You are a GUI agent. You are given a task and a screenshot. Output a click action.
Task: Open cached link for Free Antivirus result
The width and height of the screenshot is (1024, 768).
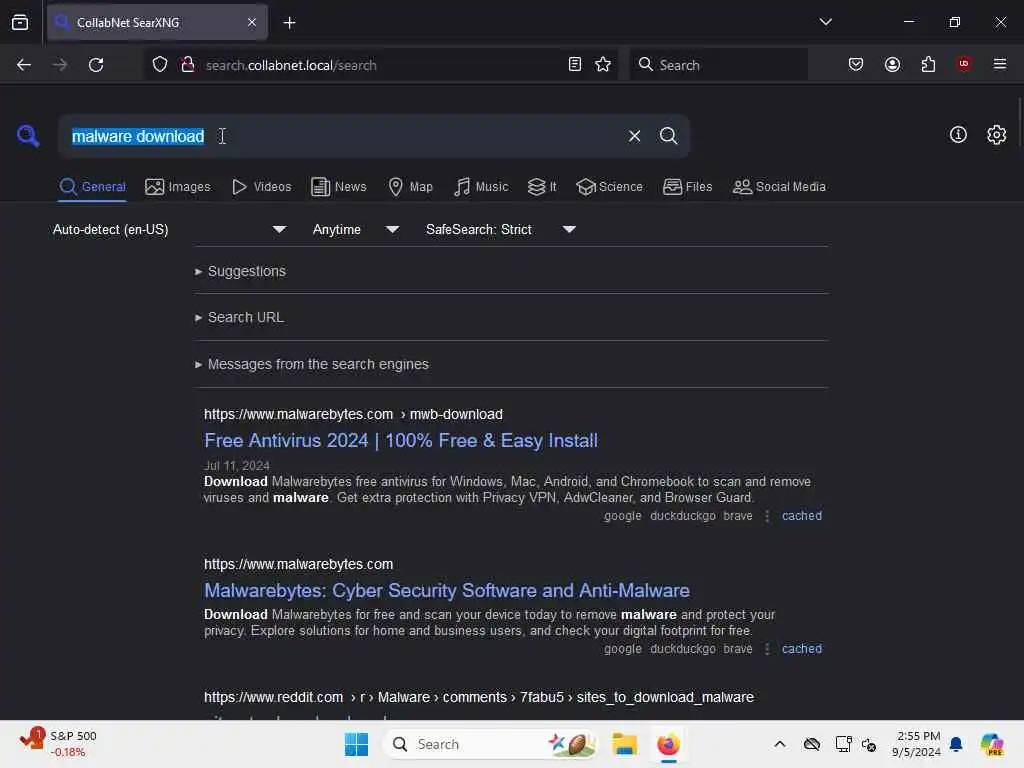802,516
